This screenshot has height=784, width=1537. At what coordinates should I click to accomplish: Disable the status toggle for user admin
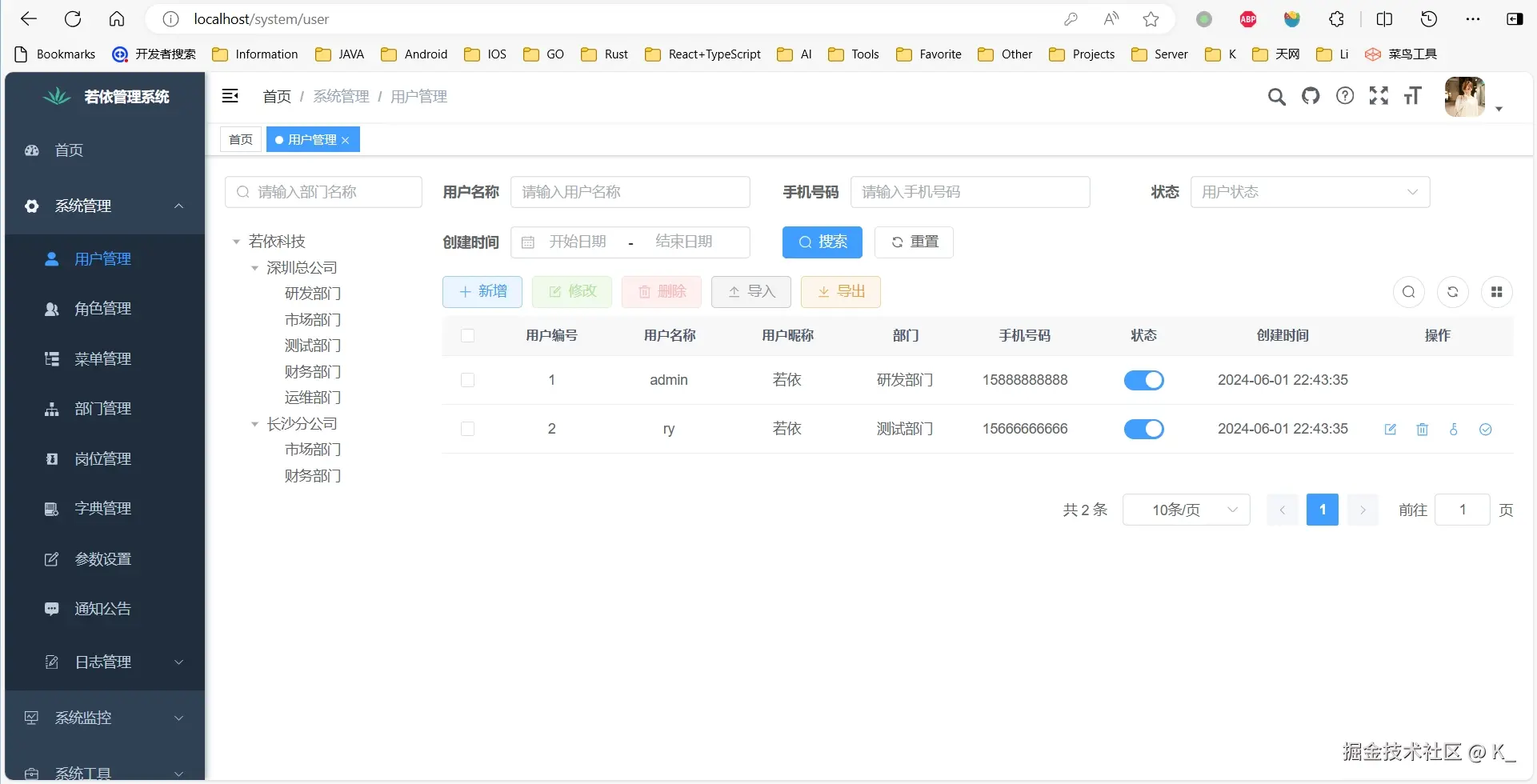tap(1143, 380)
